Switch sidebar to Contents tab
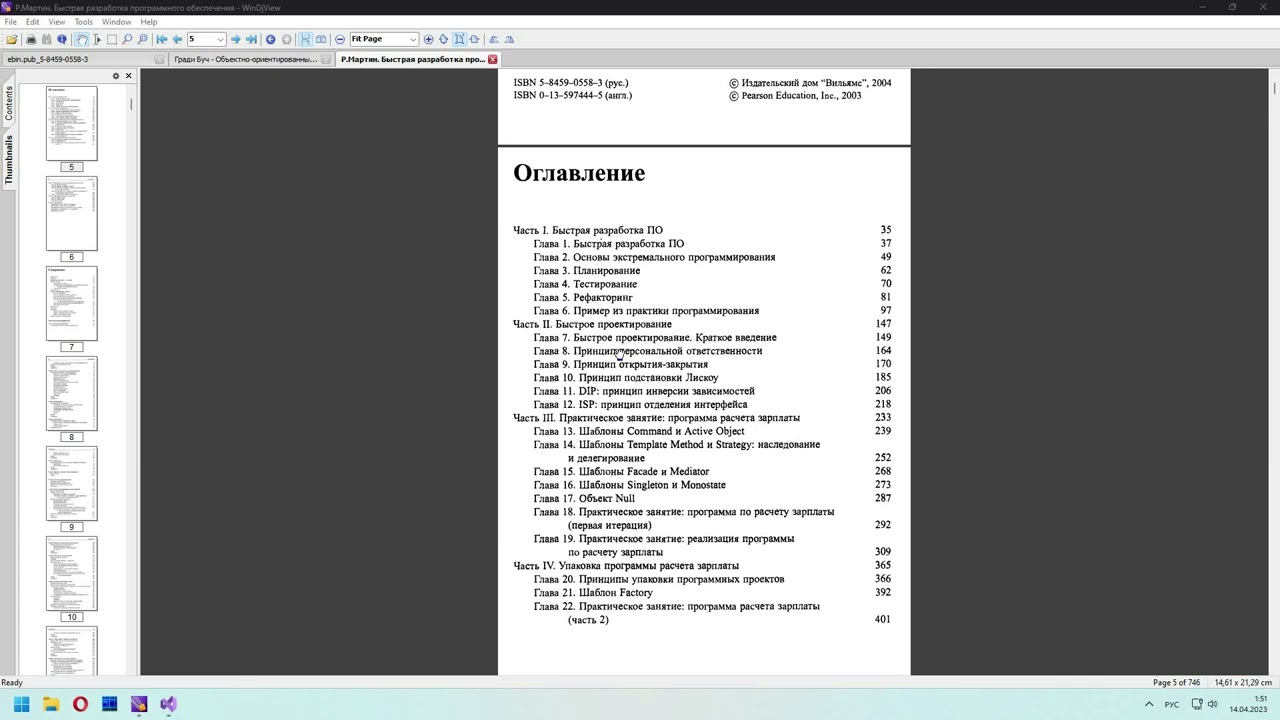Image resolution: width=1280 pixels, height=720 pixels. pos(9,104)
